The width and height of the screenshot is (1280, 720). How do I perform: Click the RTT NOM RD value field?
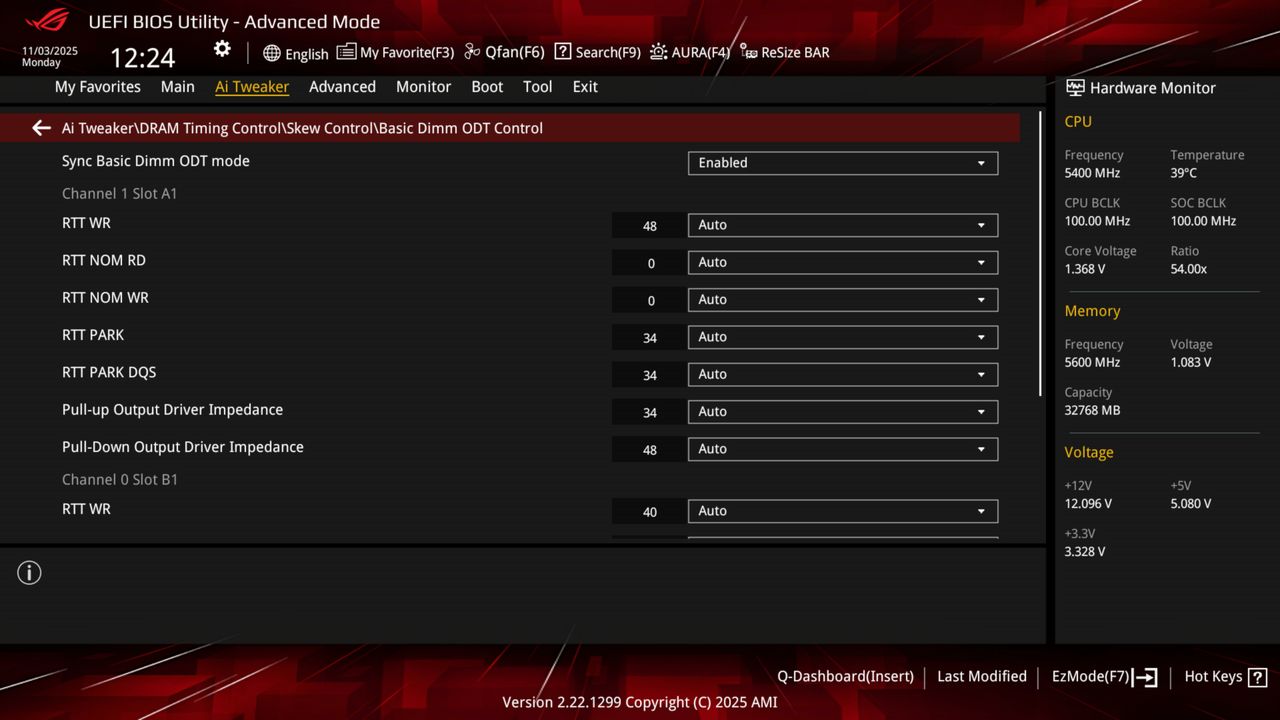coord(649,262)
